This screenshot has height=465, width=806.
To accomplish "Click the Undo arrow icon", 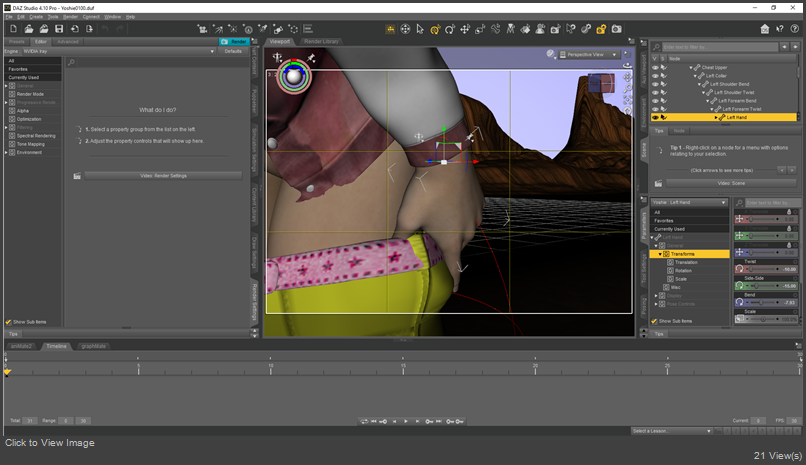I will [105, 29].
